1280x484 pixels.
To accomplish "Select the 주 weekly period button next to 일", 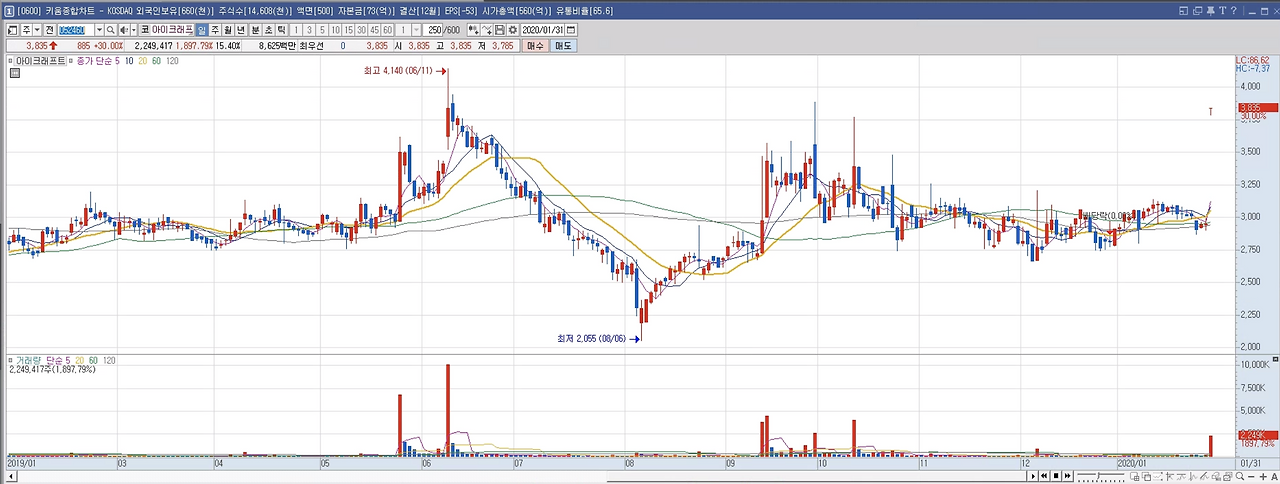I will 215,30.
